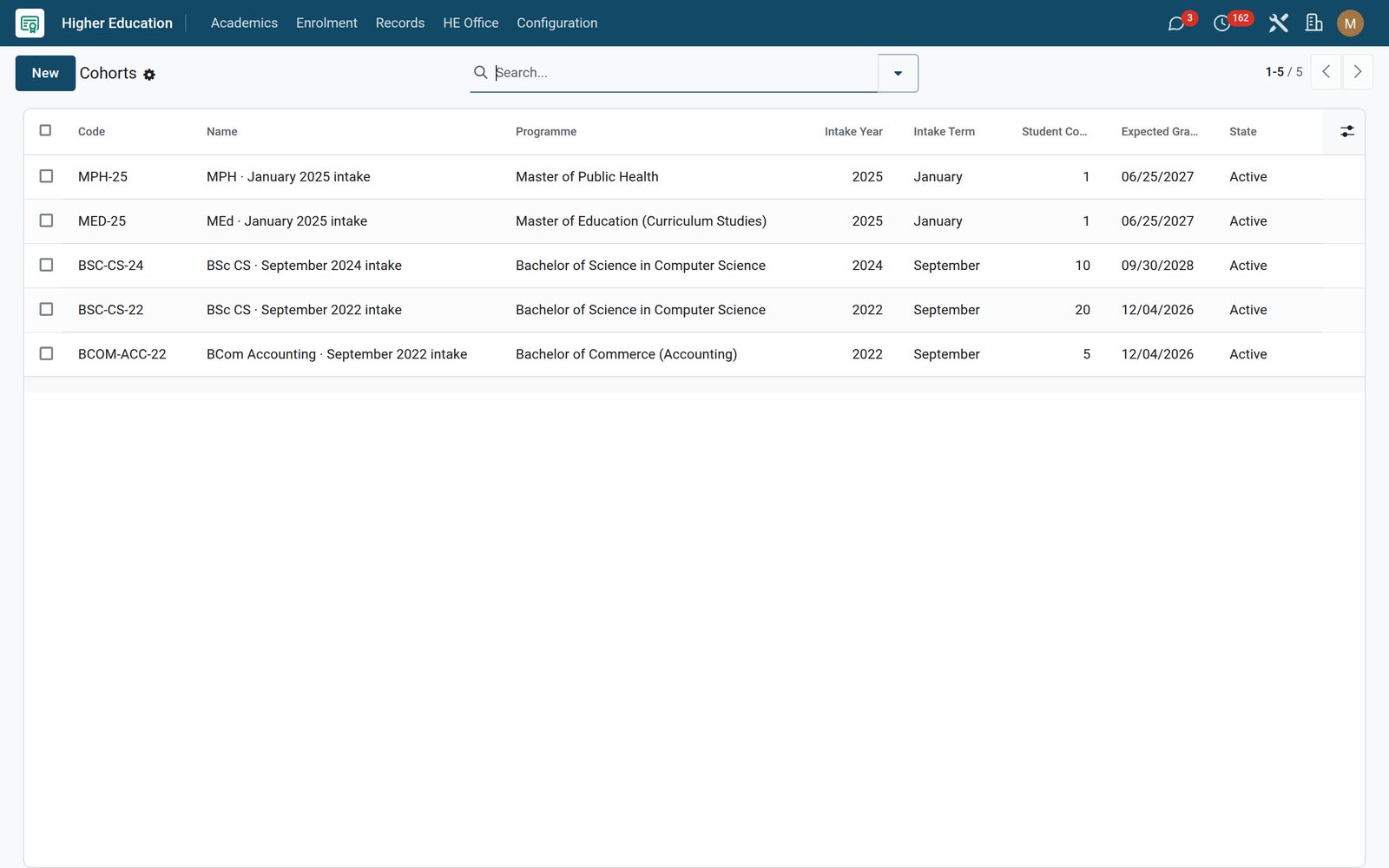
Task: Open the MPH · January 2025 intake record
Action: point(288,177)
